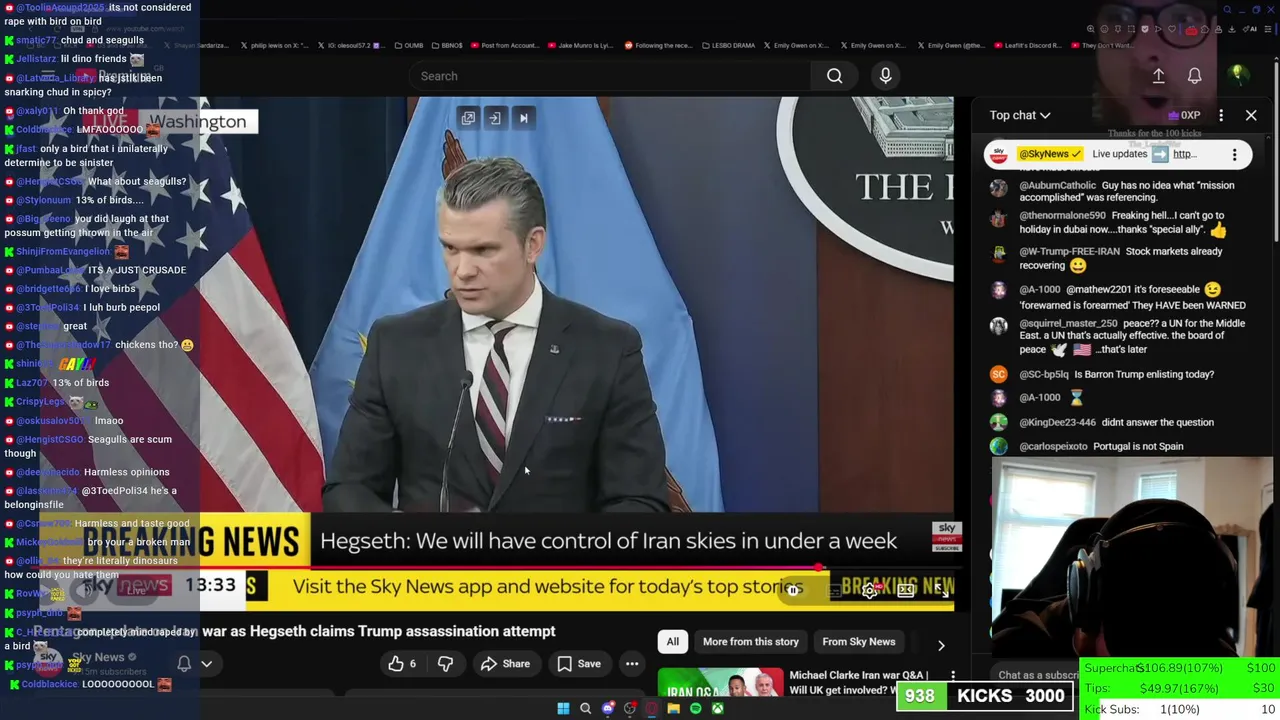The width and height of the screenshot is (1280, 720).
Task: Open Discord from the taskbar
Action: (x=608, y=709)
